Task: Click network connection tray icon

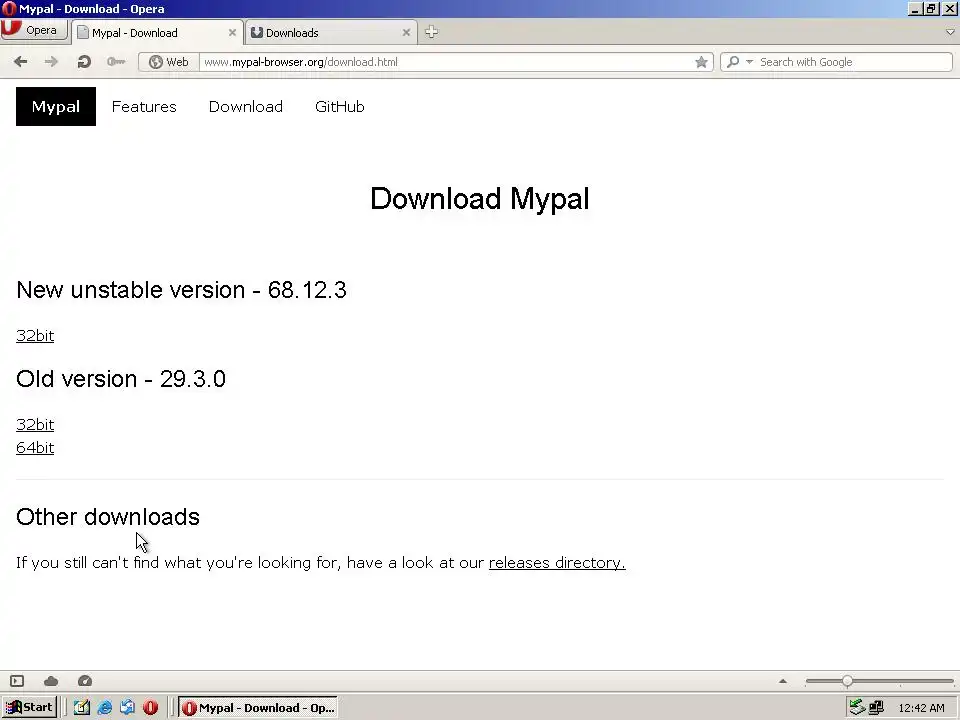Action: [x=876, y=708]
